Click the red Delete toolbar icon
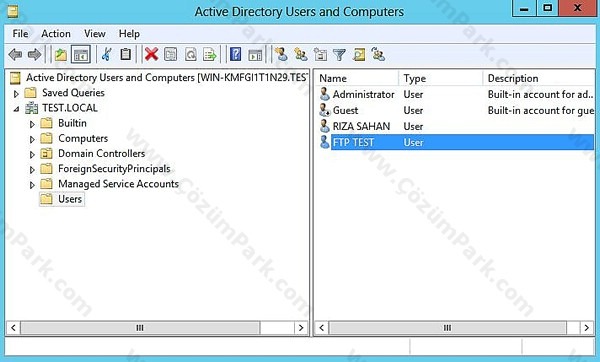The width and height of the screenshot is (600, 362). coord(151,54)
